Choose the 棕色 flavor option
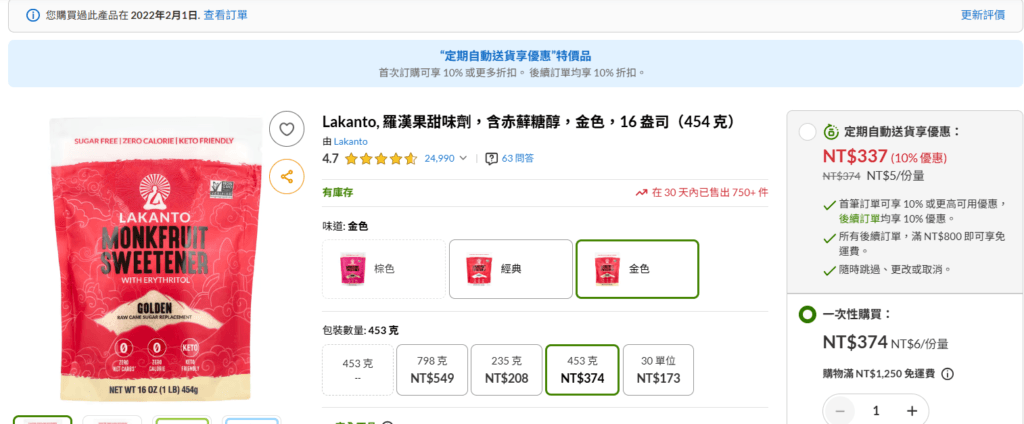 pos(384,269)
